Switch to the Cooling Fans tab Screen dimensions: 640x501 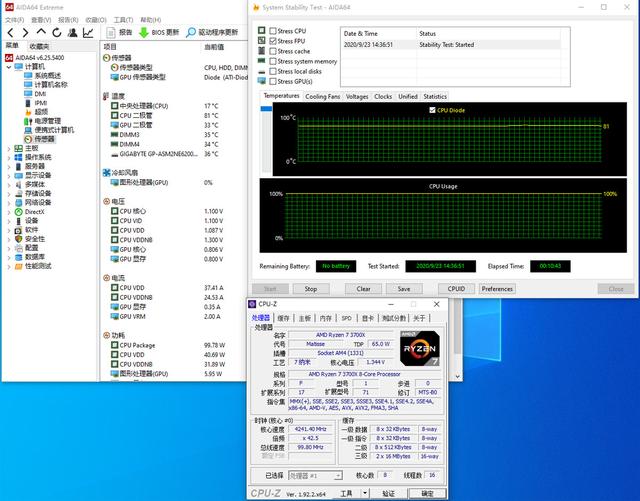pos(322,97)
